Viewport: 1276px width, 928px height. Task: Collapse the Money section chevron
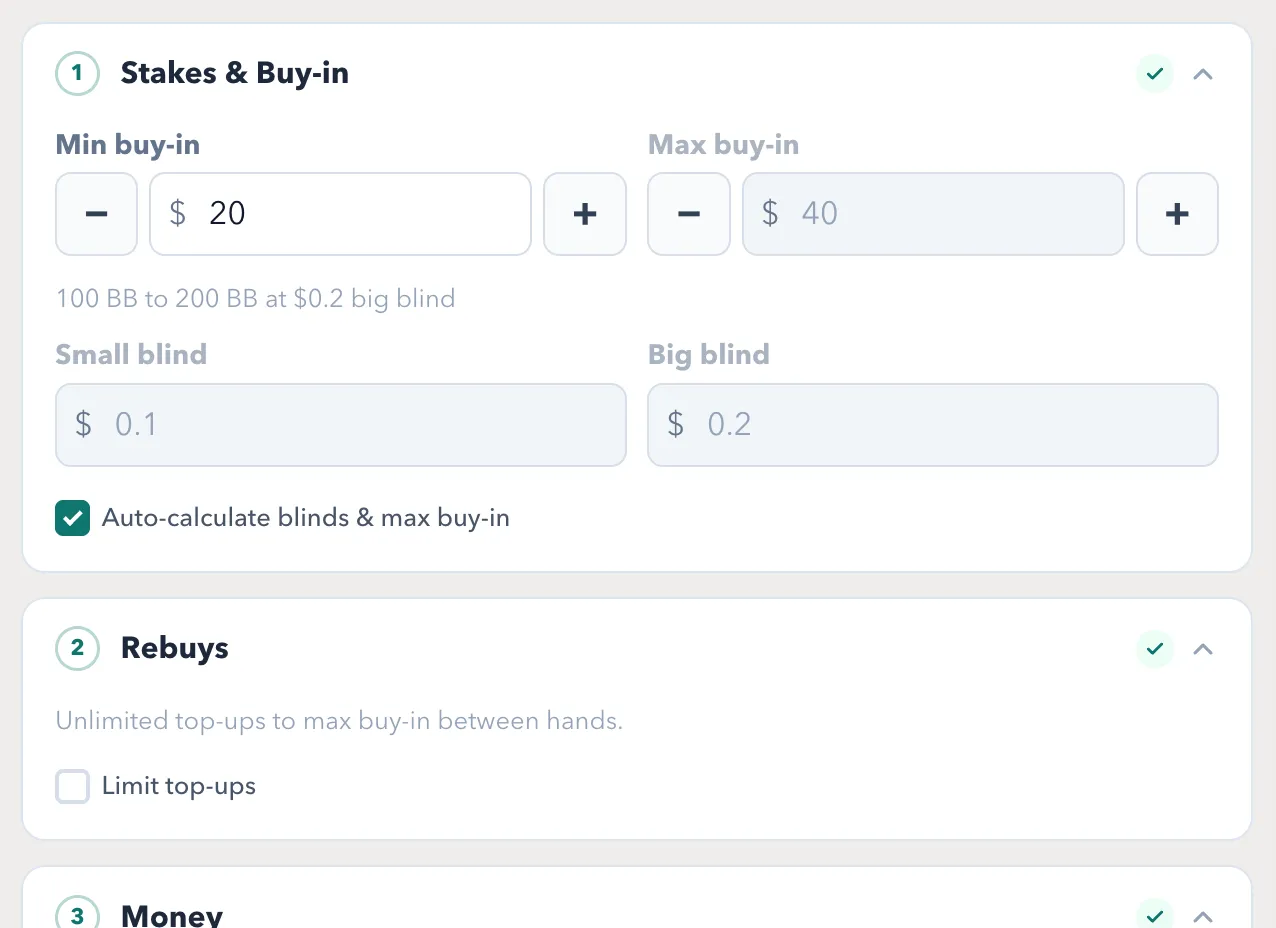[1203, 915]
